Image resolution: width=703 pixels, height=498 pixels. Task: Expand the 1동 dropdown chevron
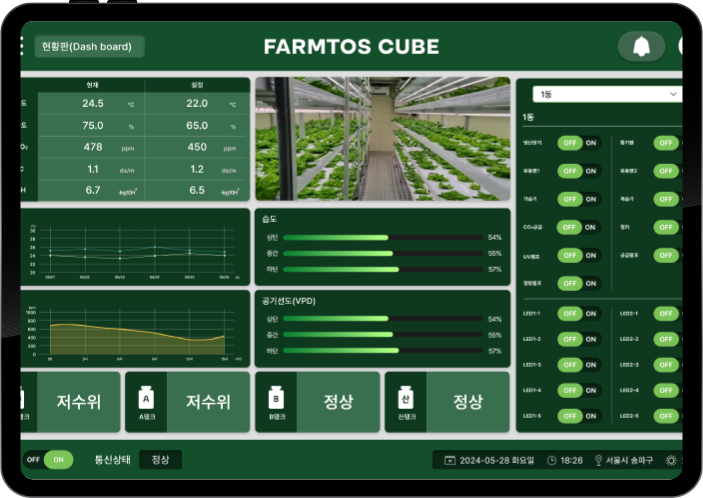pyautogui.click(x=673, y=94)
